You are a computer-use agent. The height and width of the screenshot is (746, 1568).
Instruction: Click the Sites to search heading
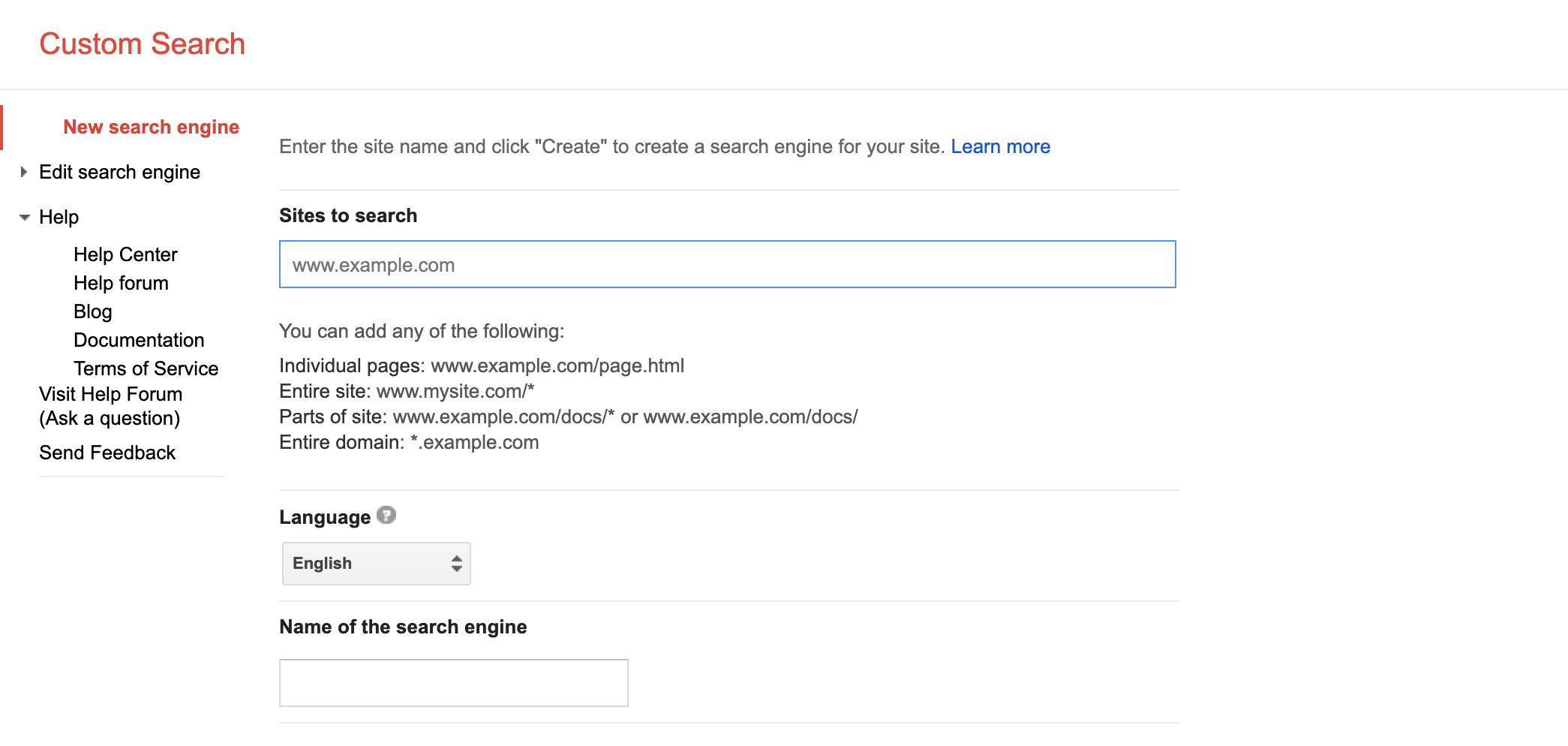tap(348, 215)
